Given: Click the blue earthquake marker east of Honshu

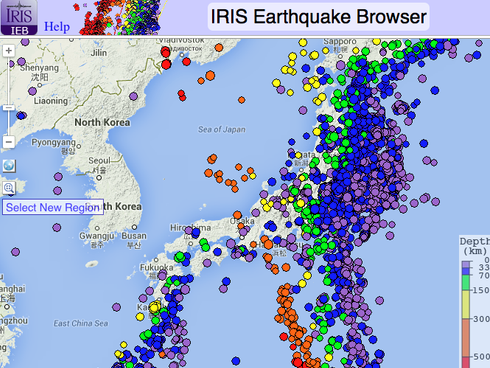Looking at the screenshot, I should (424, 143).
